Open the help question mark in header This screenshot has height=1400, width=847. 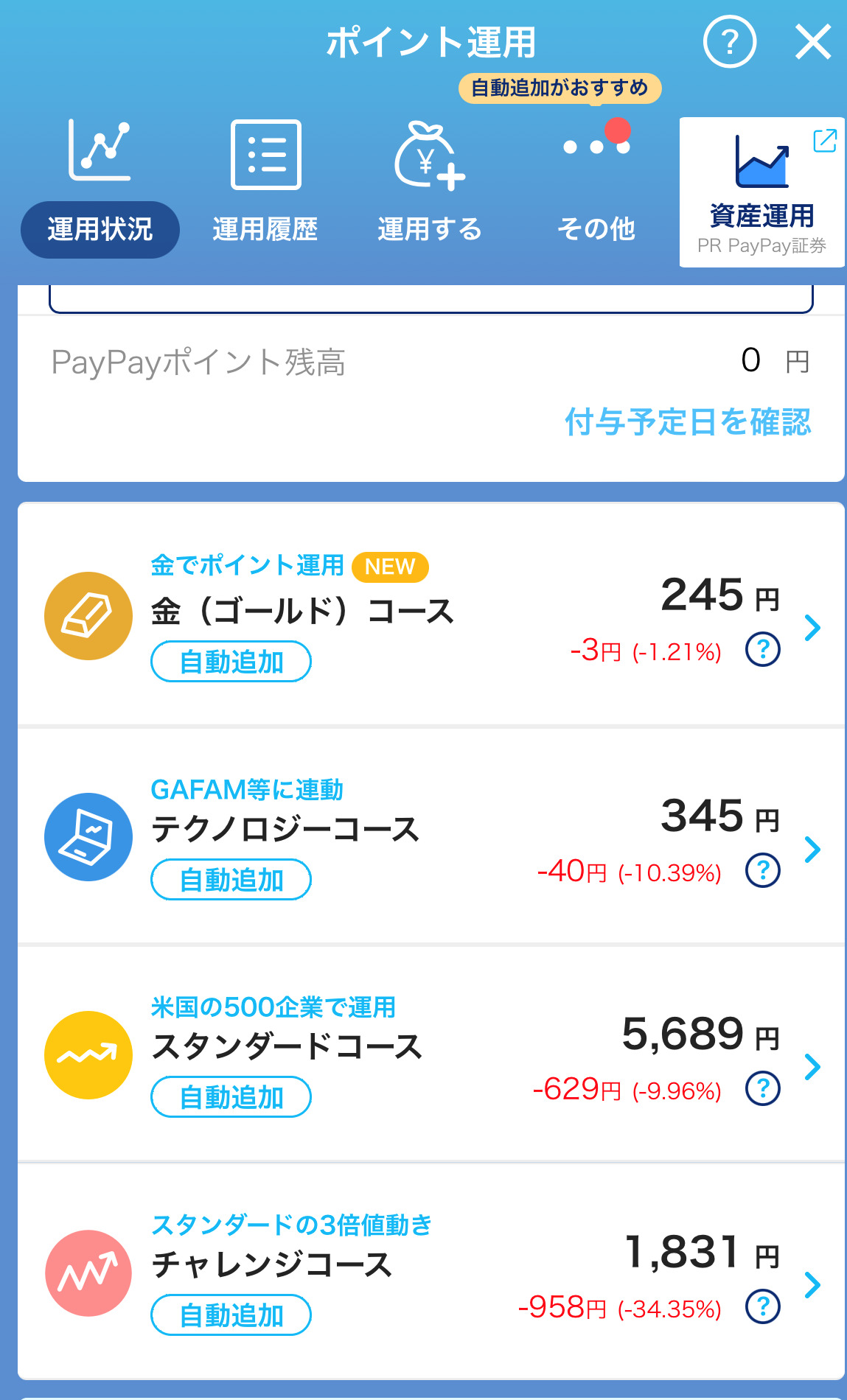pos(729,43)
